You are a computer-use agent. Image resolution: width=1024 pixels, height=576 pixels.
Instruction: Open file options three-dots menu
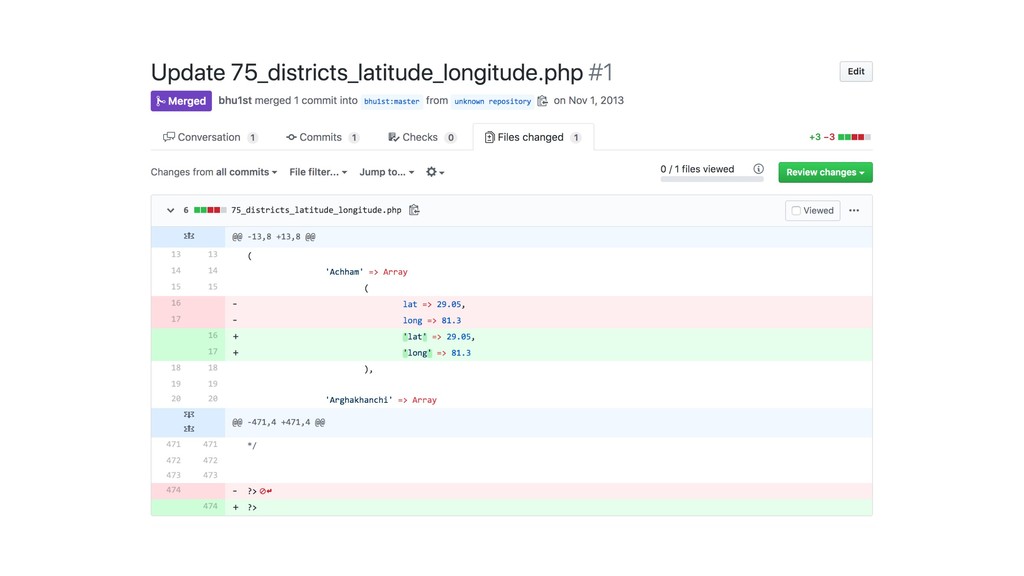(854, 210)
